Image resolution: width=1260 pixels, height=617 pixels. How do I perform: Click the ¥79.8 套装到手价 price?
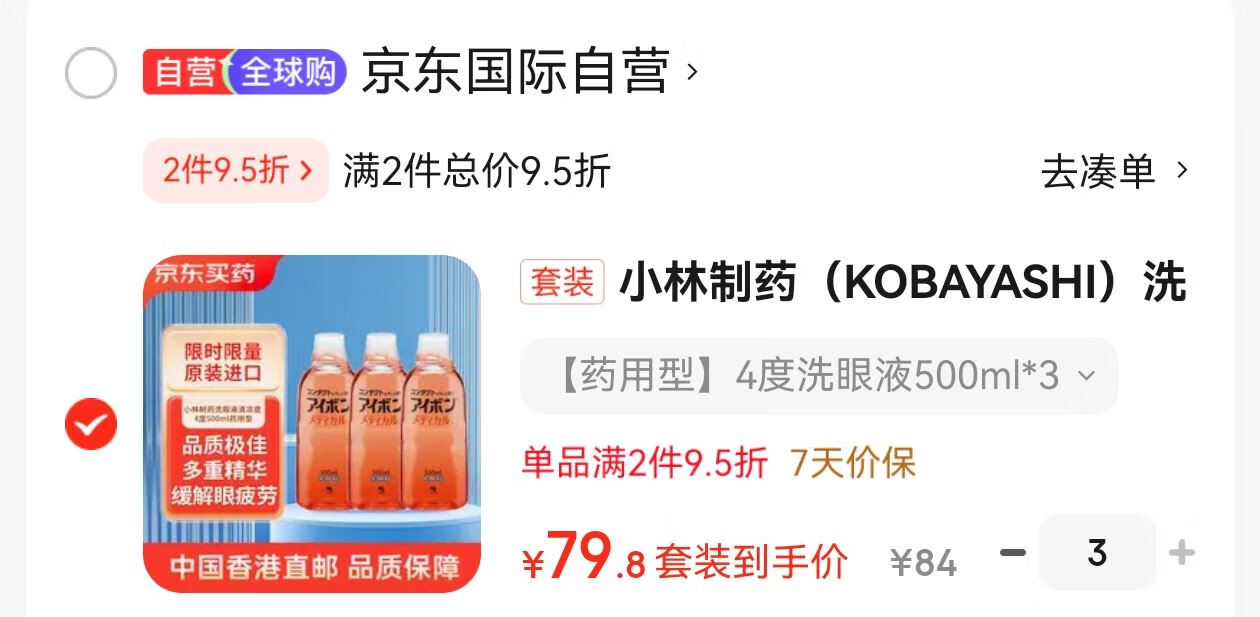(685, 557)
